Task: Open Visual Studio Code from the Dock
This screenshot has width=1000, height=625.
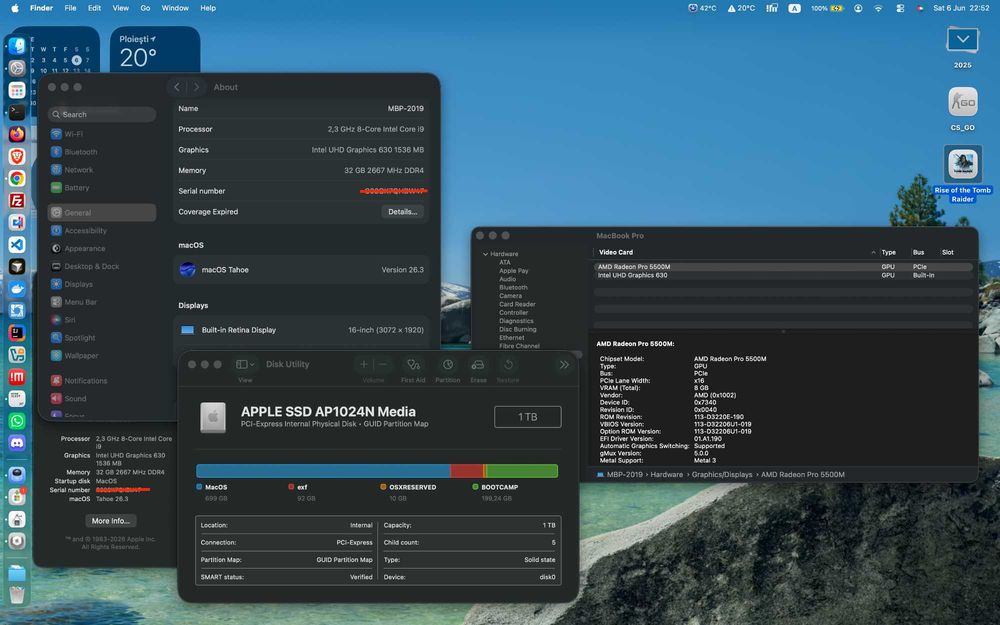Action: pyautogui.click(x=17, y=244)
